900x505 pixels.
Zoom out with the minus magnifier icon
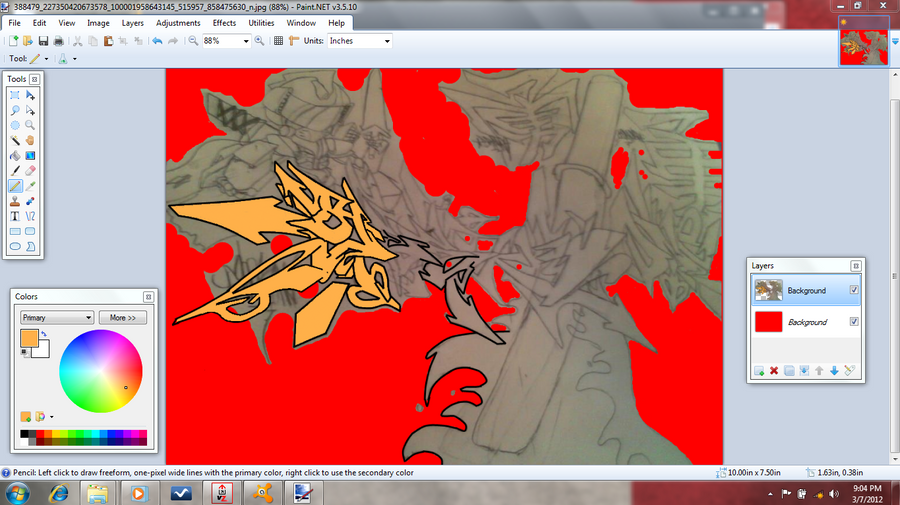193,41
